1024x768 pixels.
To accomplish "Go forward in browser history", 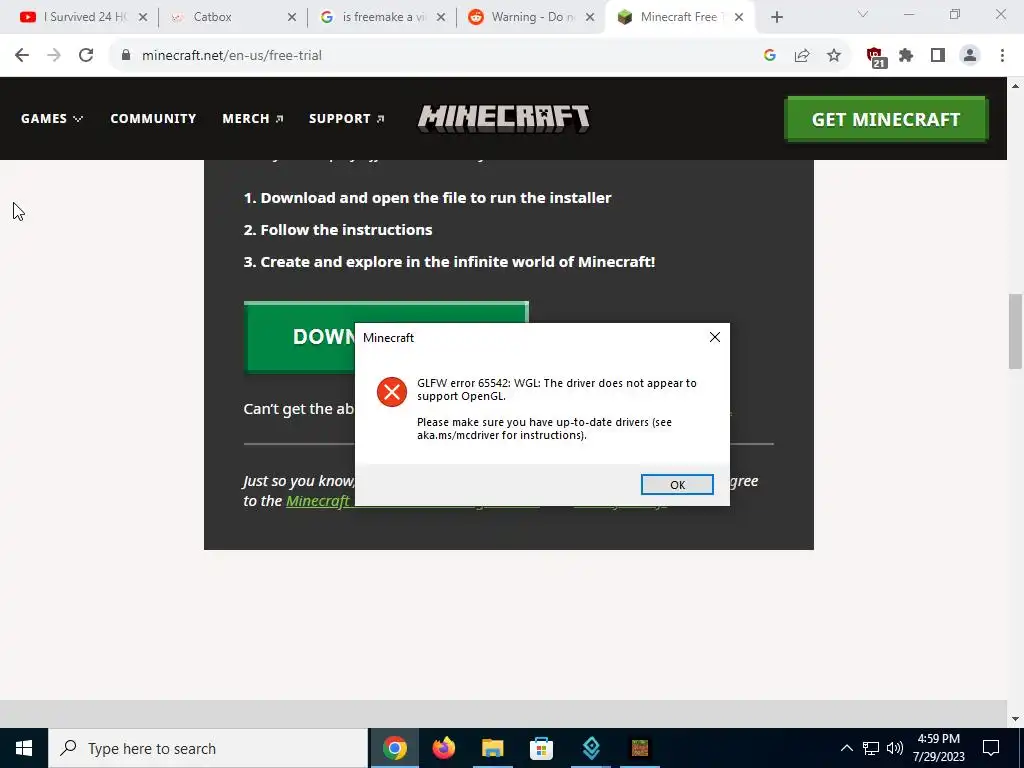I will click(x=54, y=56).
